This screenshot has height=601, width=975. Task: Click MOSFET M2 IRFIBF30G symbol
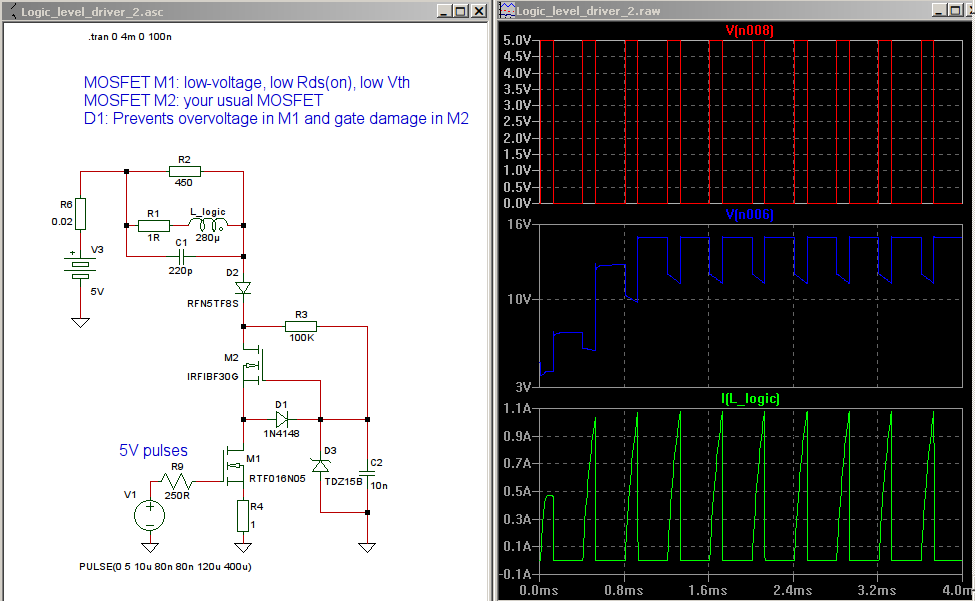254,365
